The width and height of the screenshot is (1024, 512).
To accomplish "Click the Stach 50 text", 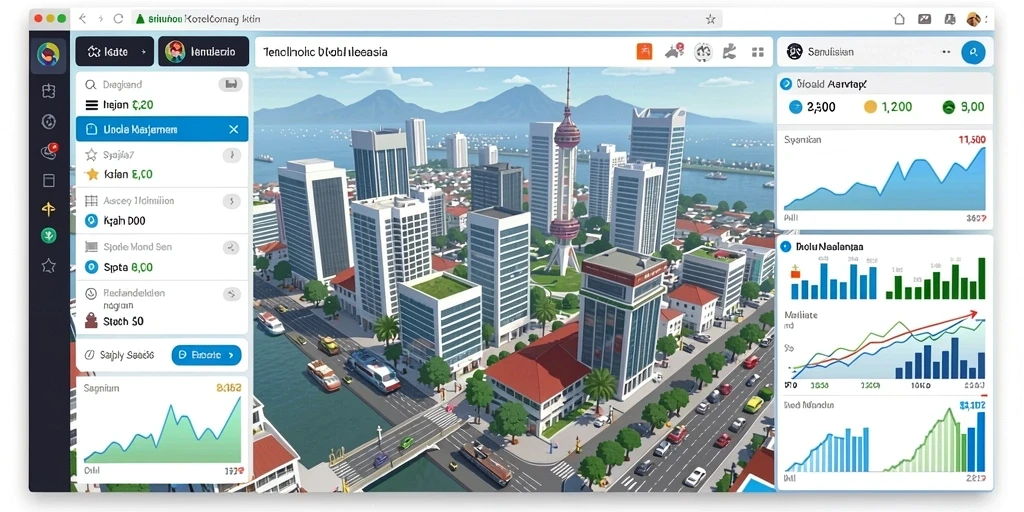I will pos(124,321).
